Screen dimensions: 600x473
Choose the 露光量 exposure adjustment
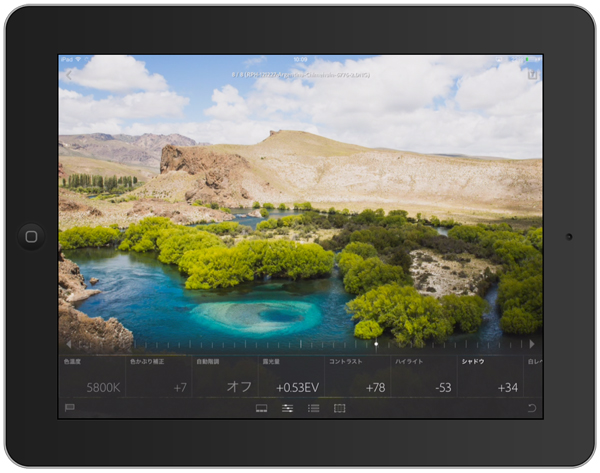click(290, 377)
